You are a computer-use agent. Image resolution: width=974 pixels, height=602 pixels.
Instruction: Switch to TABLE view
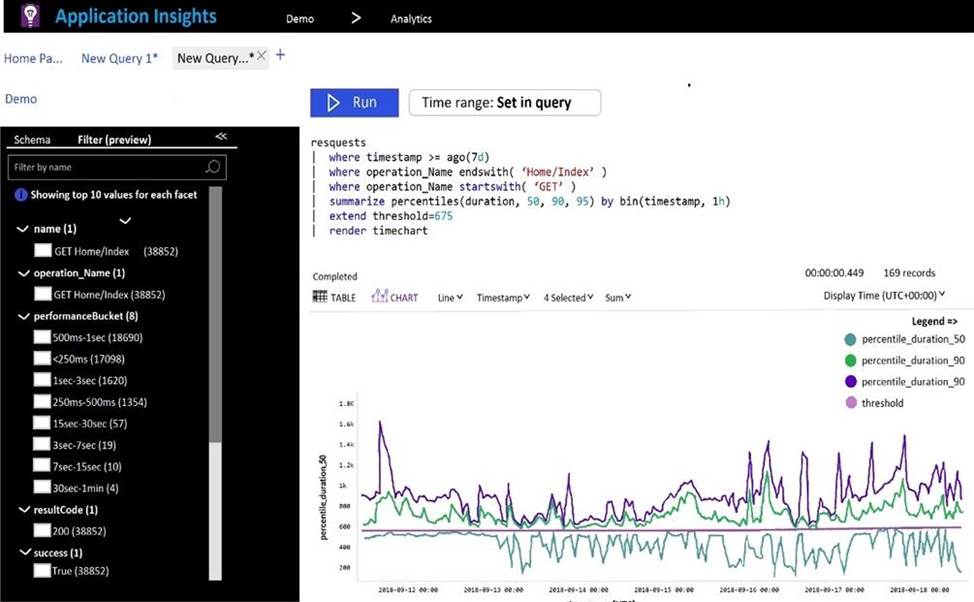[334, 297]
